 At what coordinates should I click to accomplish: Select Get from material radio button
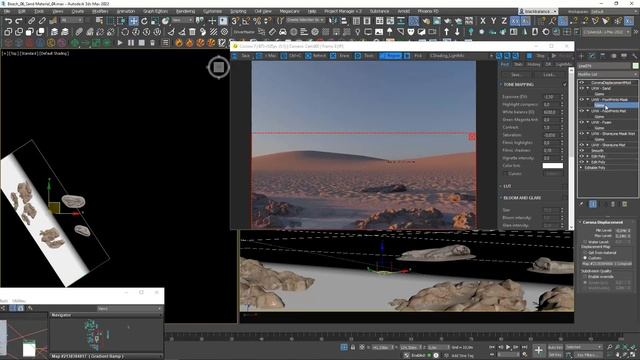pos(585,253)
